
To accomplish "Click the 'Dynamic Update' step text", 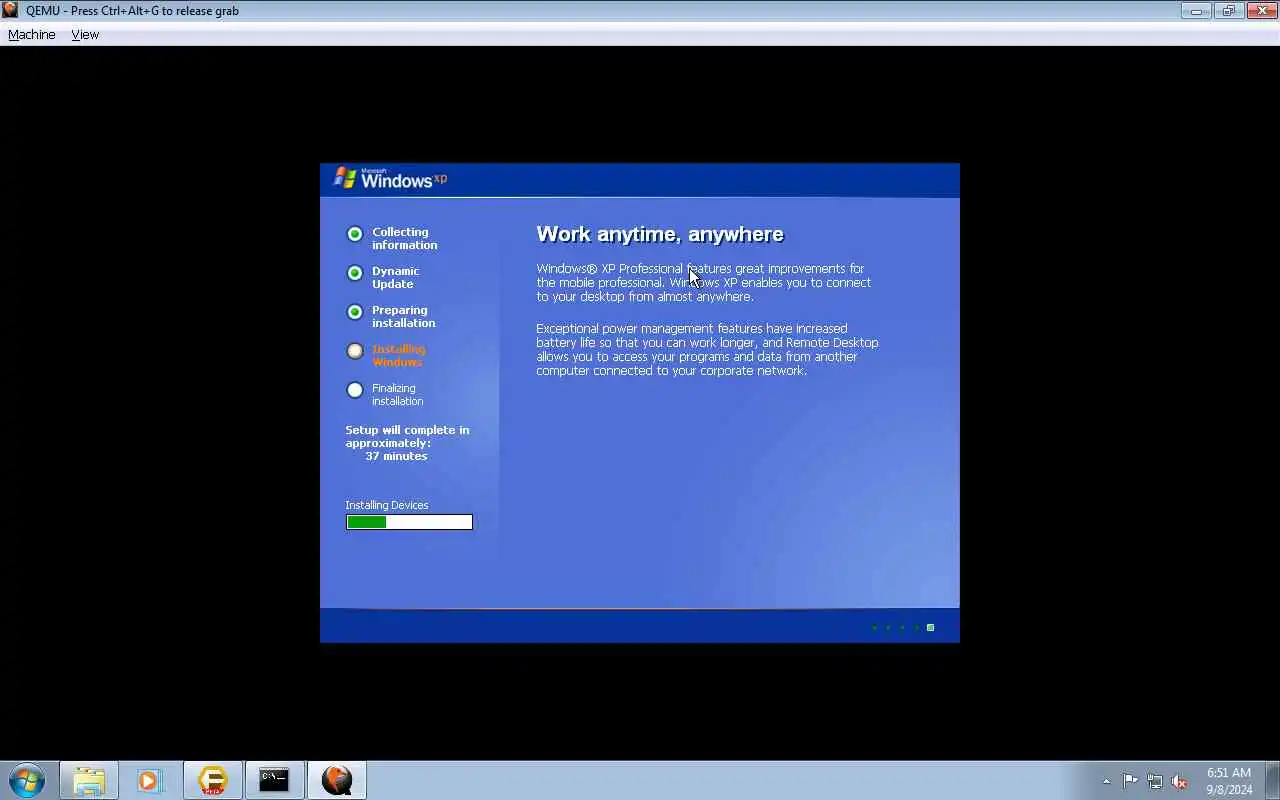I will pos(395,277).
